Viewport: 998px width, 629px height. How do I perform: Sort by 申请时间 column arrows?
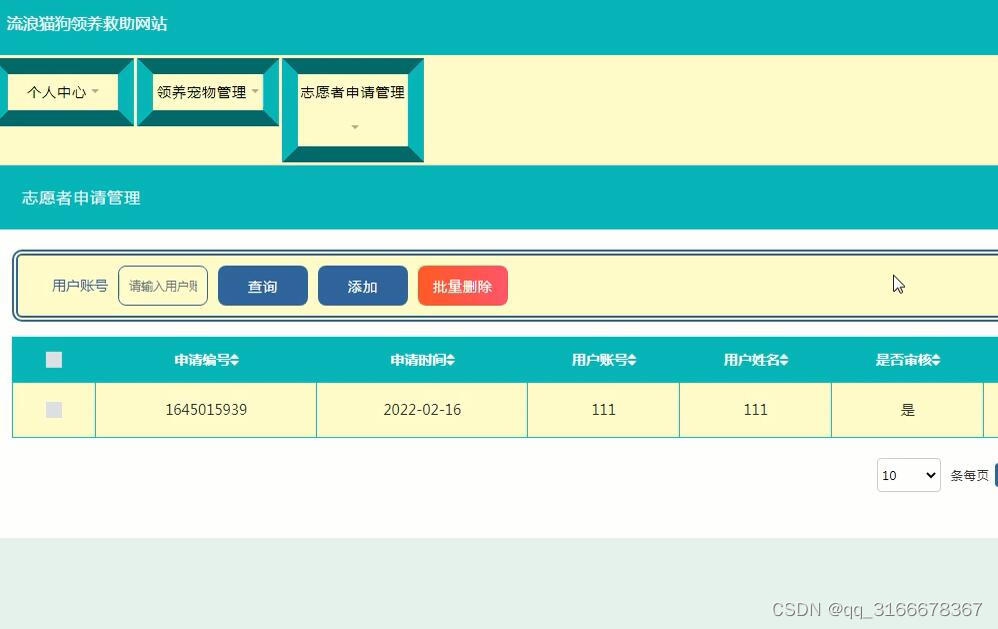coord(451,360)
